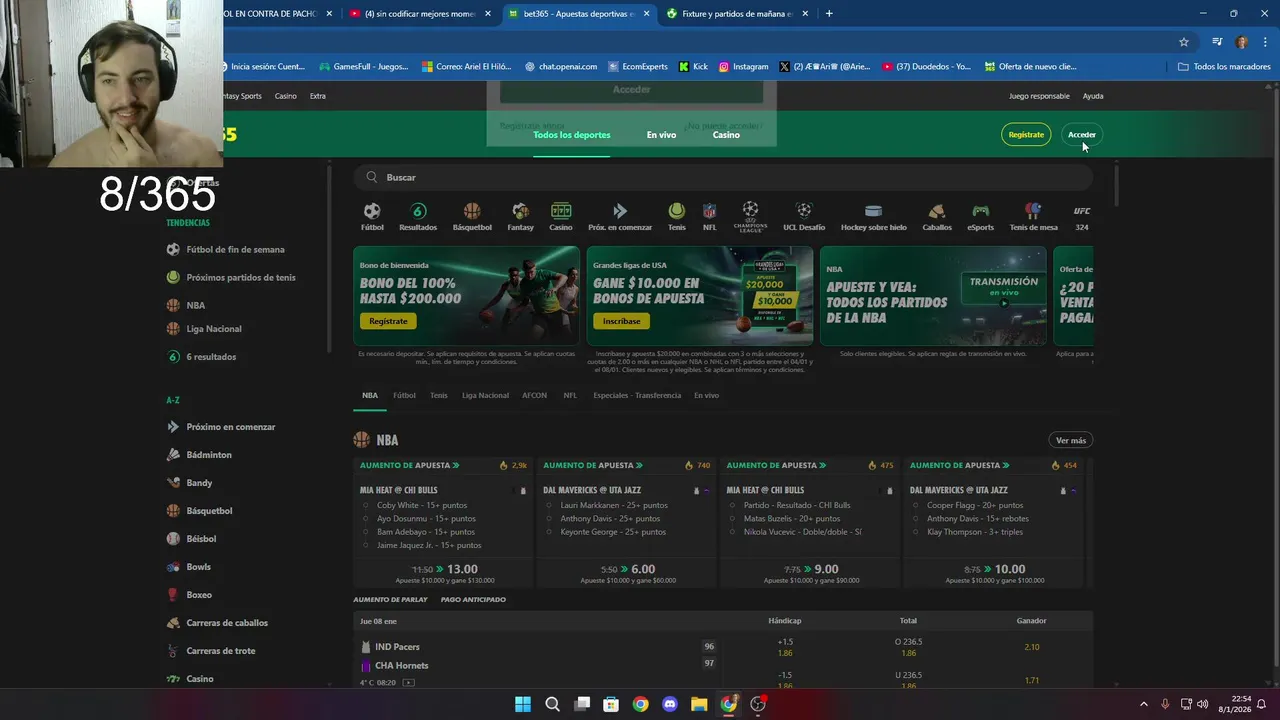Open NBA in the Tendencias sidebar
Screen dimensions: 1280x720
195,306
